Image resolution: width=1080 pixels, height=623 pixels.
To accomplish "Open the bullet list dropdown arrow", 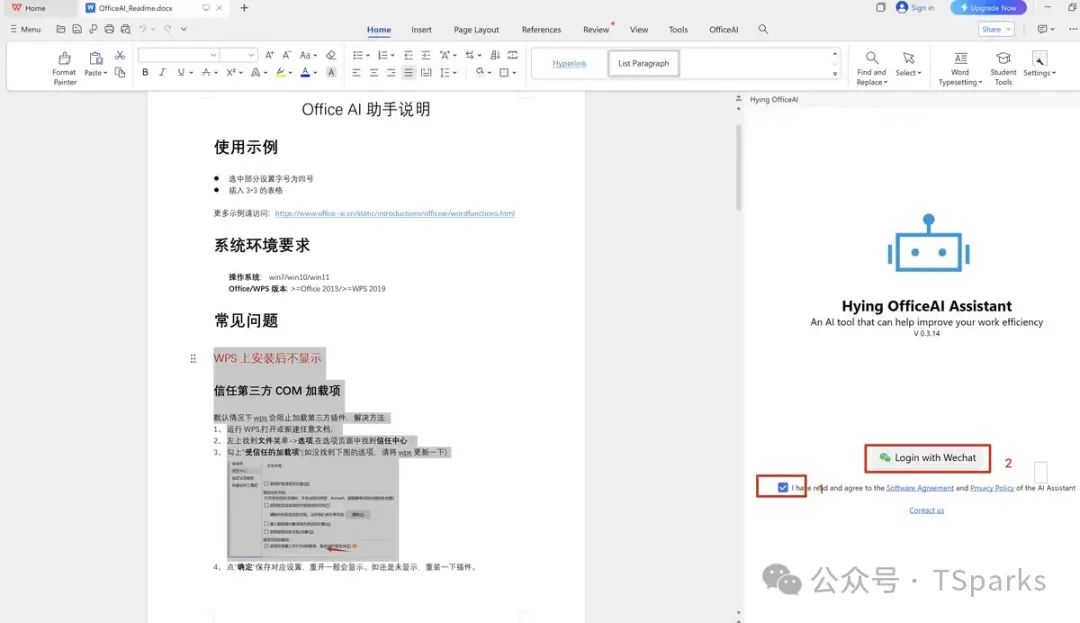I will 368,55.
